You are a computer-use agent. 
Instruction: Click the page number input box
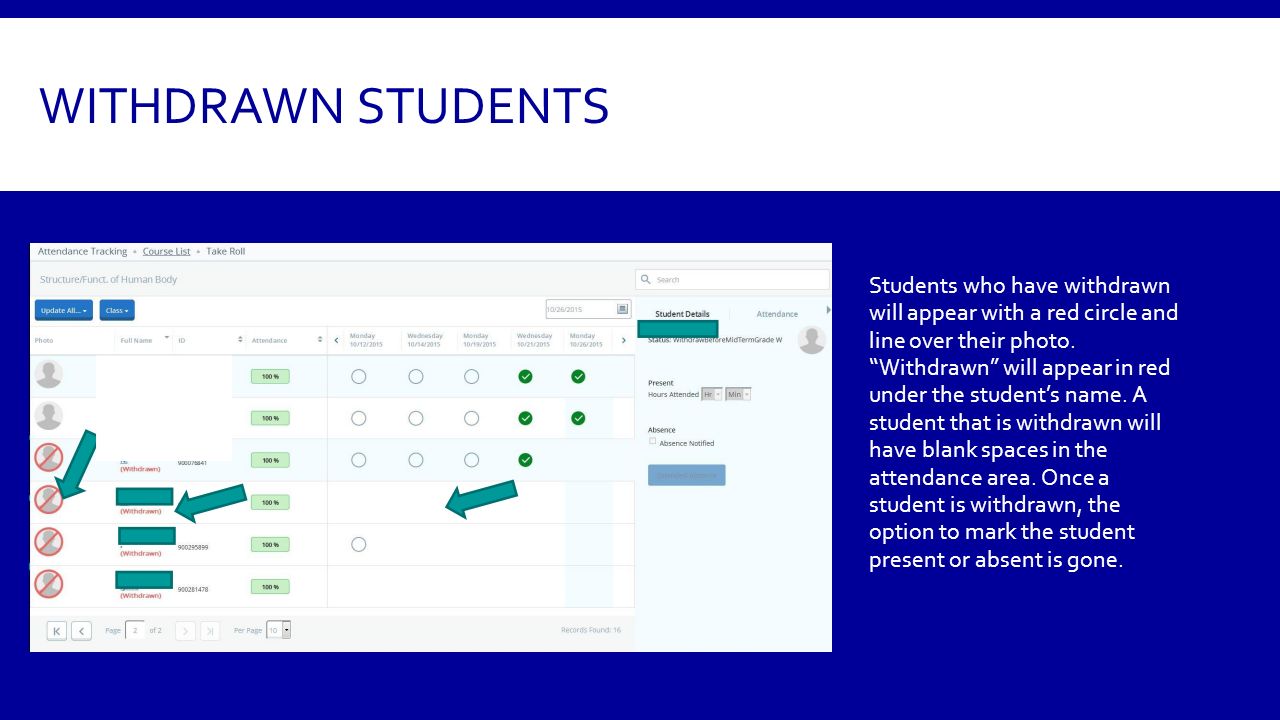coord(135,630)
